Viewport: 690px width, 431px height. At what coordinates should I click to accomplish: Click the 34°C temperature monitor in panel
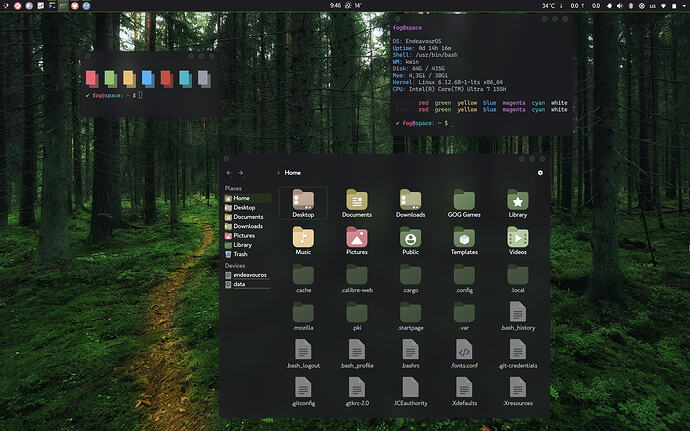548,6
